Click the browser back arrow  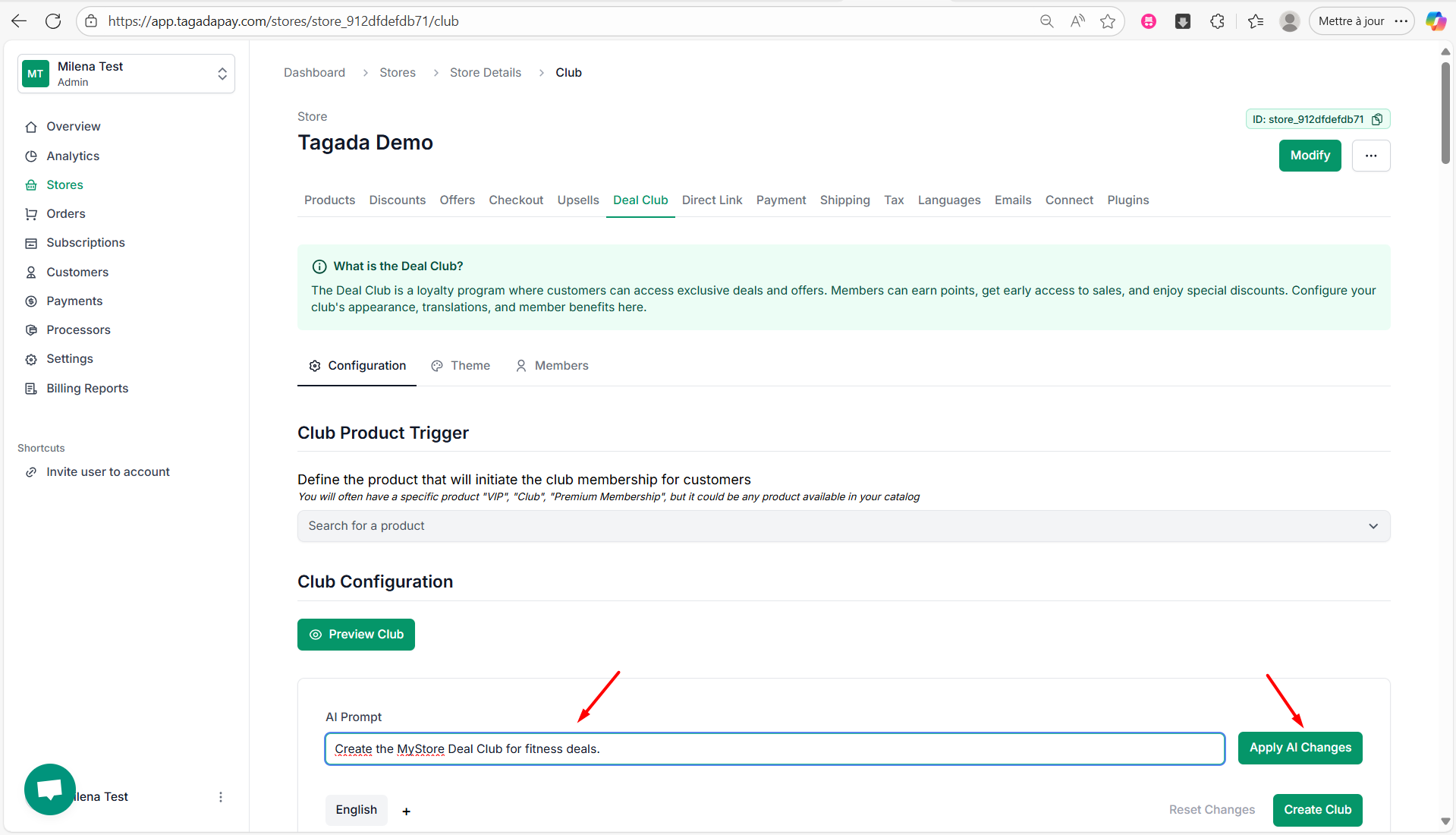coord(20,21)
